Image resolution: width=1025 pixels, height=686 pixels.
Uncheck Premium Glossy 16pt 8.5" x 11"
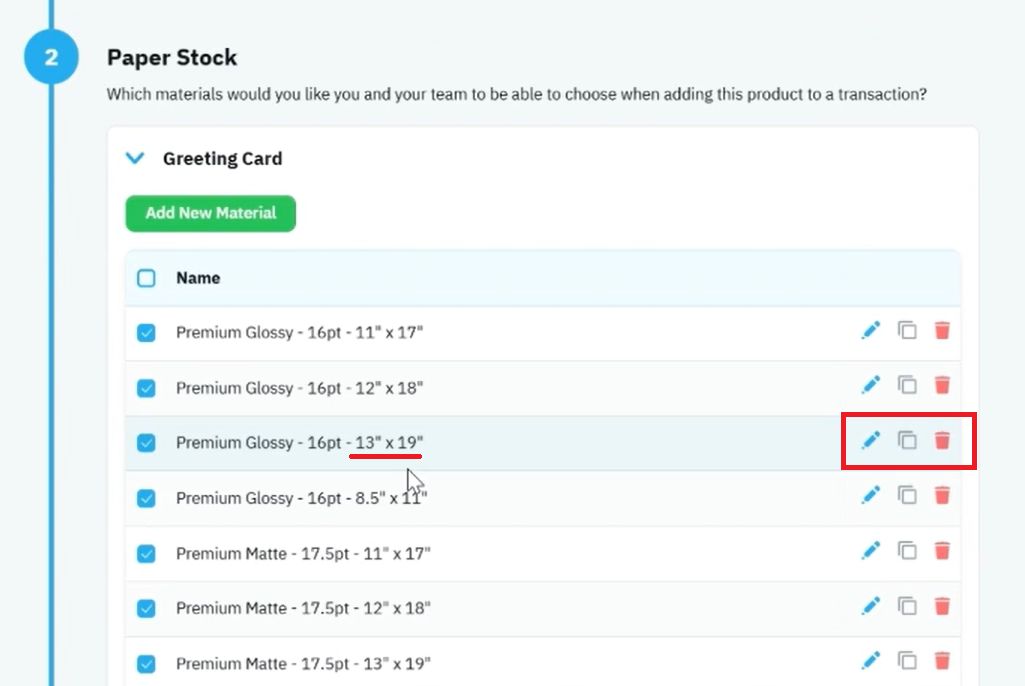click(x=146, y=498)
